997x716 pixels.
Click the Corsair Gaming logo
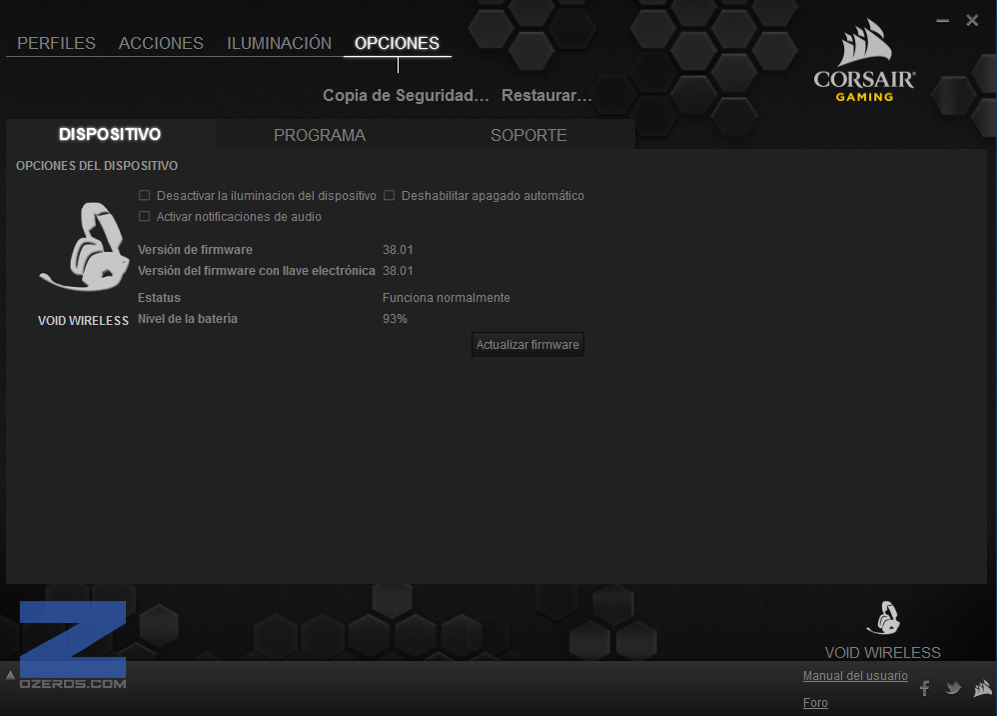pos(864,61)
